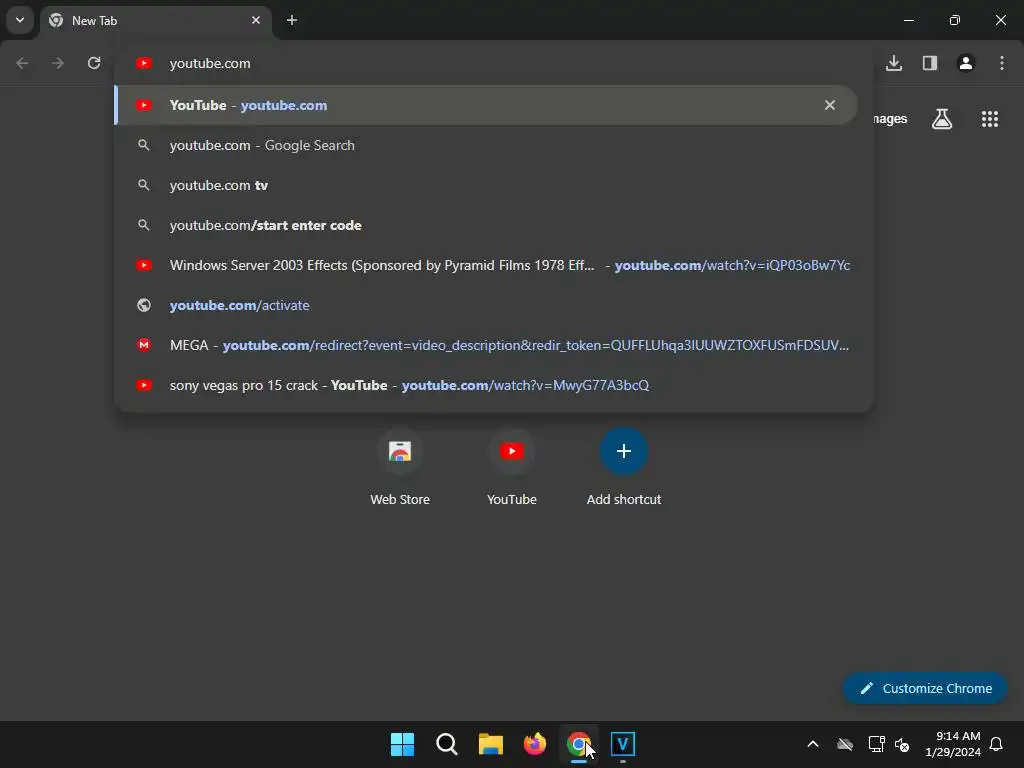
Task: Toggle the Chrome side panel
Action: coord(930,63)
